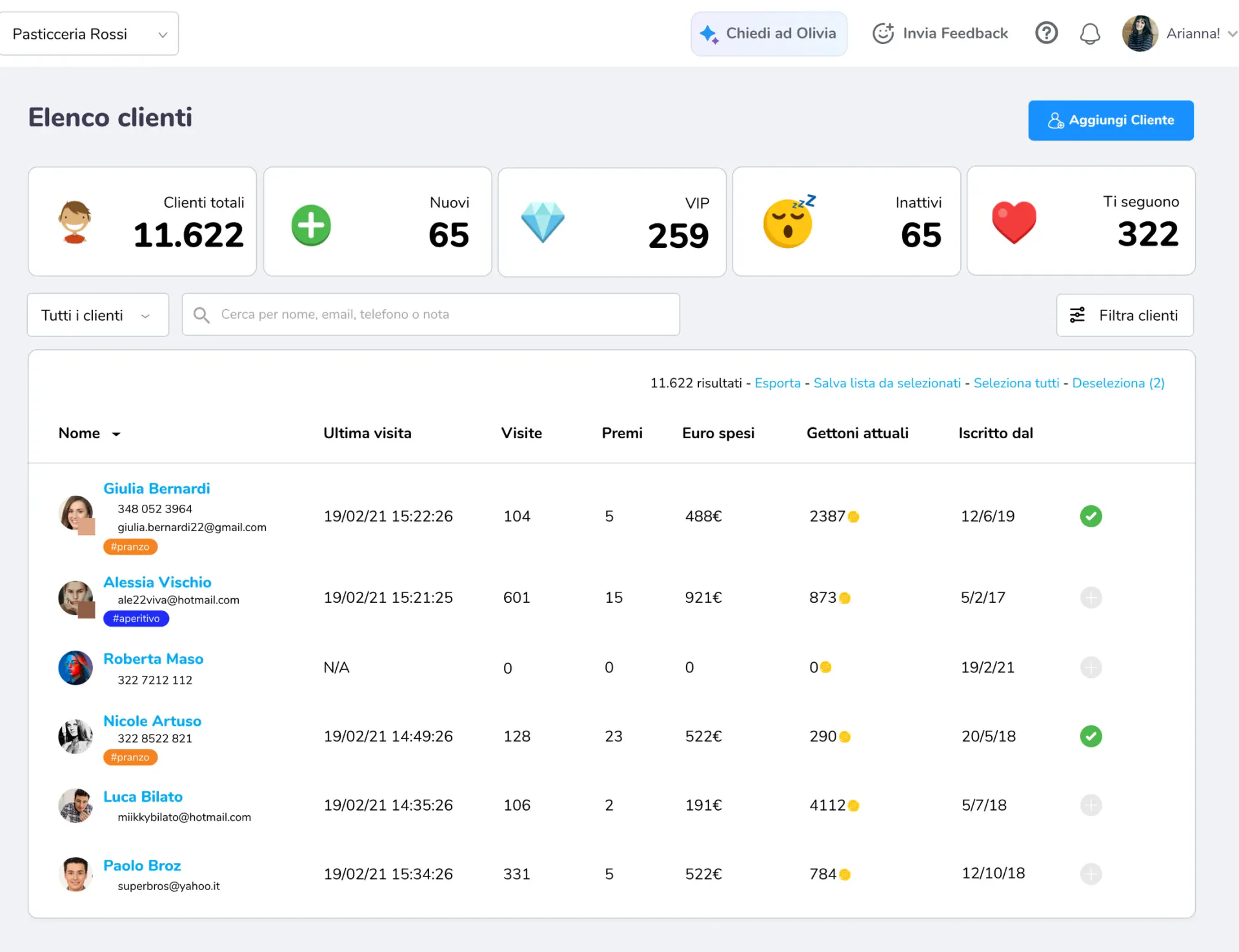Click Paolo Broz's avatar
Screen dimensions: 1239x952
76,875
